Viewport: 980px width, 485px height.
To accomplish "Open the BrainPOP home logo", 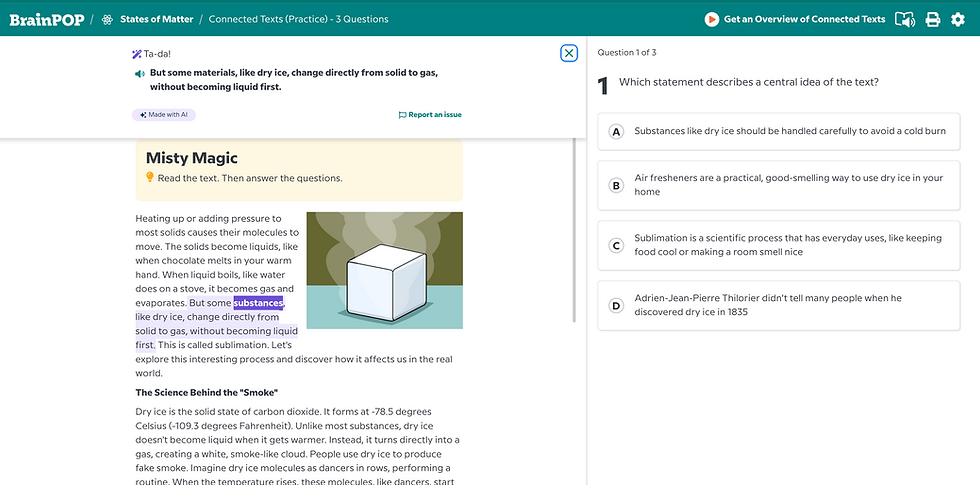I will click(47, 19).
